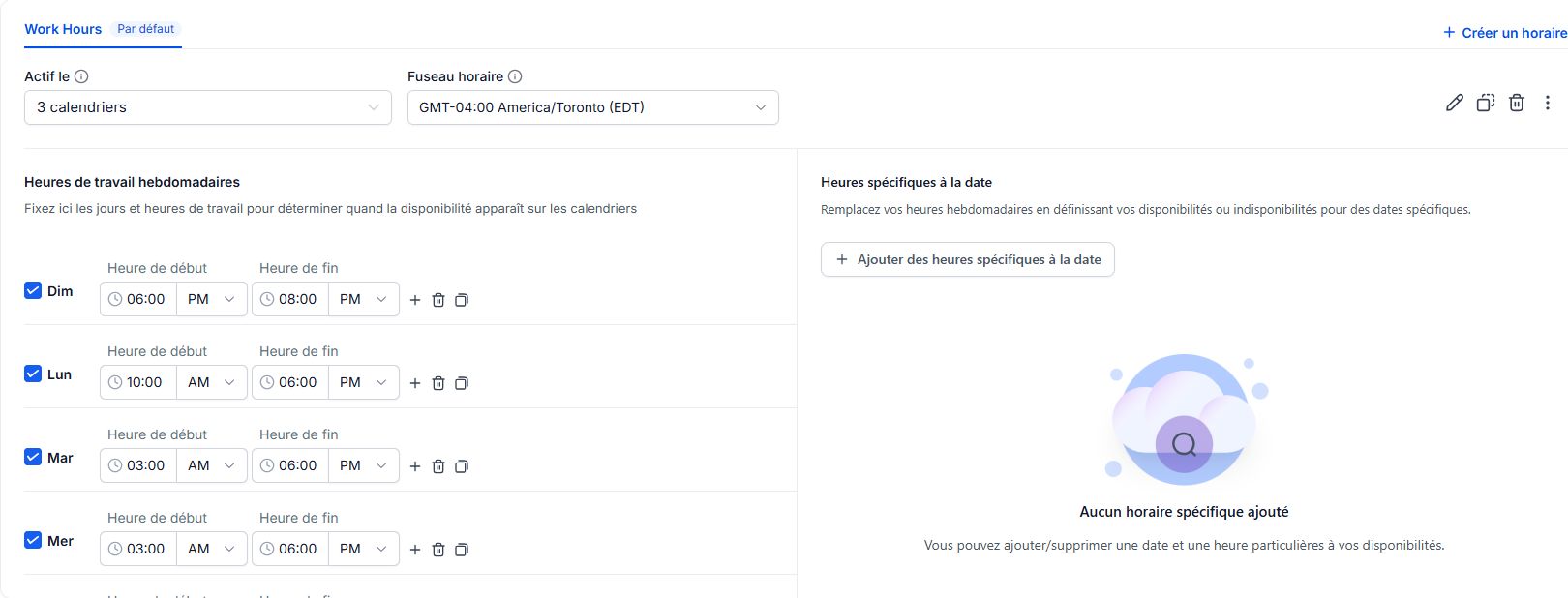Toggle the Lun day checkbox
Viewport: 1568px width, 598px height.
pos(33,374)
